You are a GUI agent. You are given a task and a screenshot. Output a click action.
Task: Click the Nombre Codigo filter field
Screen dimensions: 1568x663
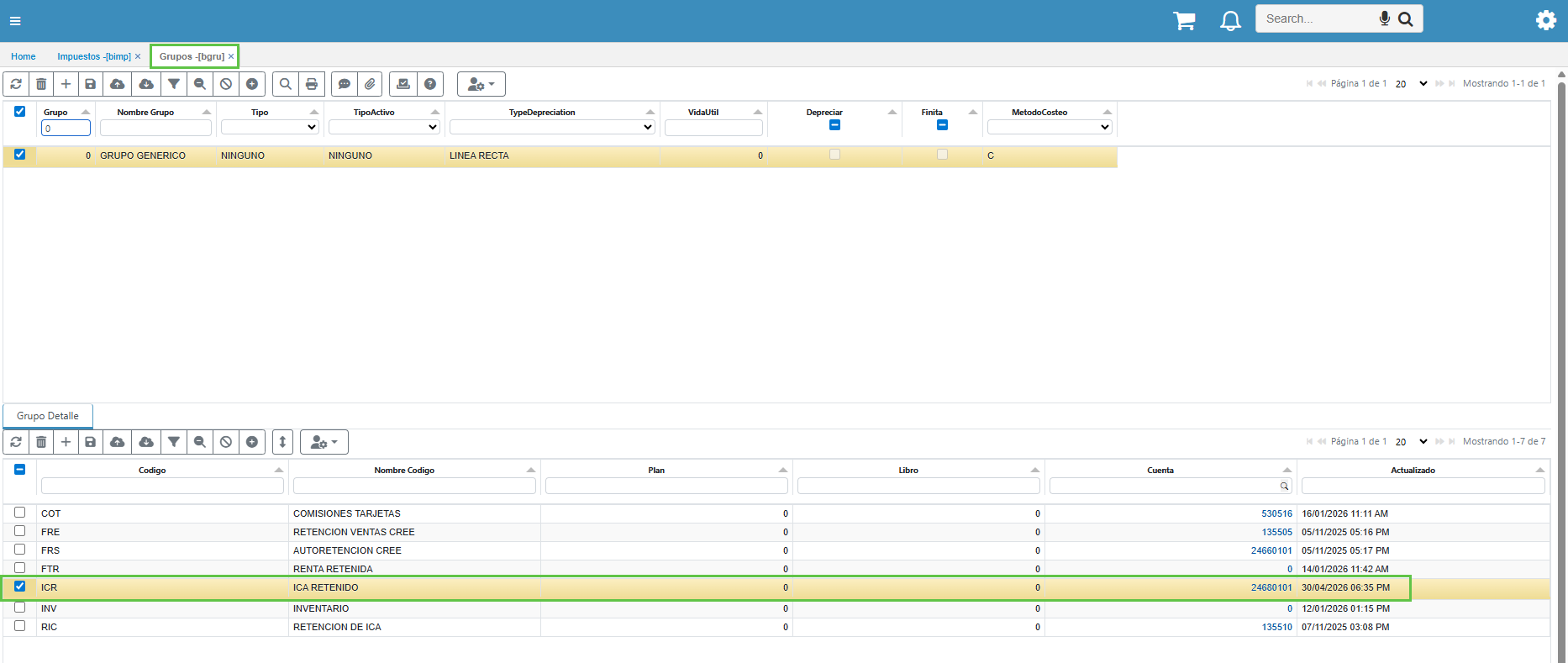(x=414, y=486)
